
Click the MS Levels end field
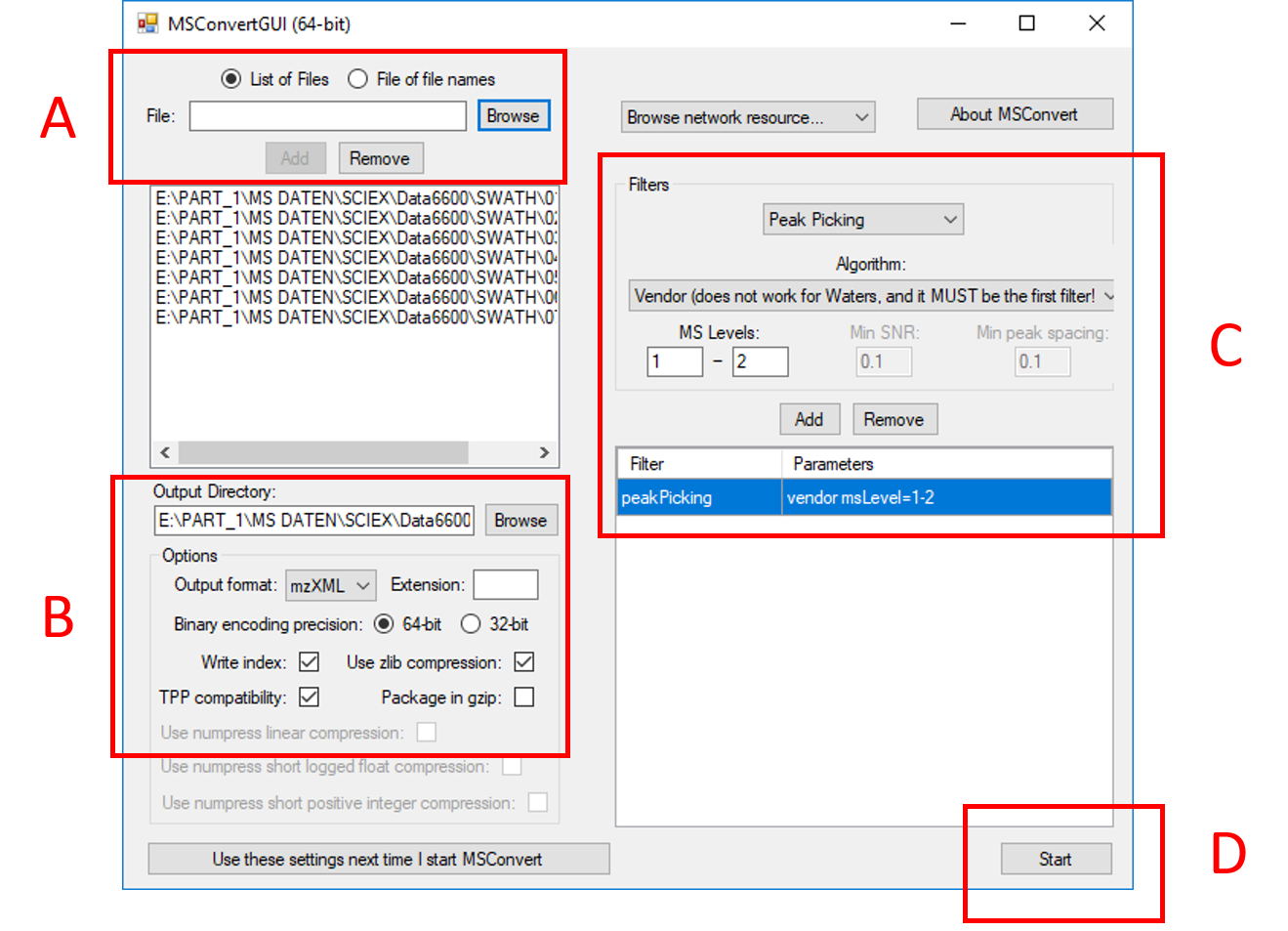[x=761, y=361]
